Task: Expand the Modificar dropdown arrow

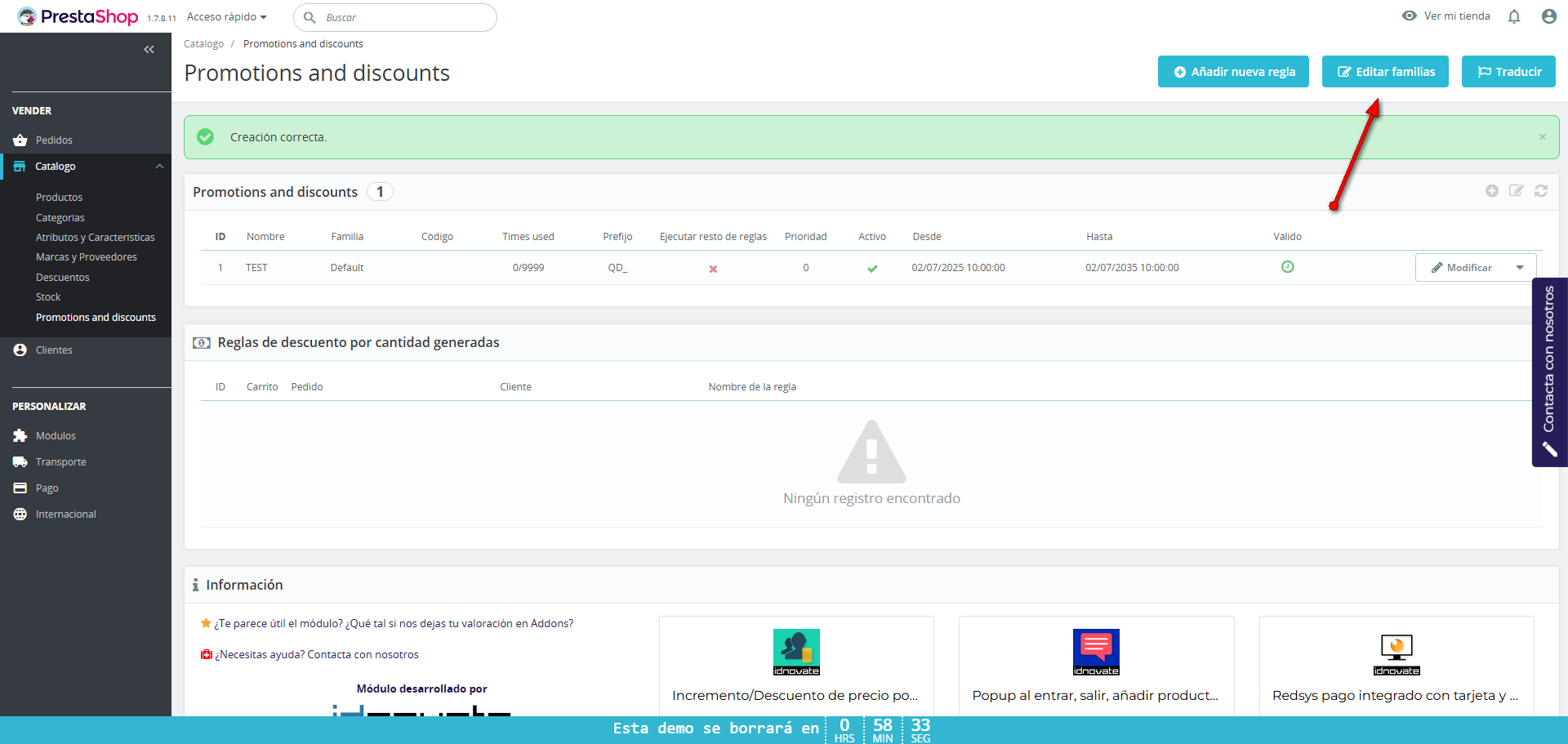Action: (x=1520, y=268)
